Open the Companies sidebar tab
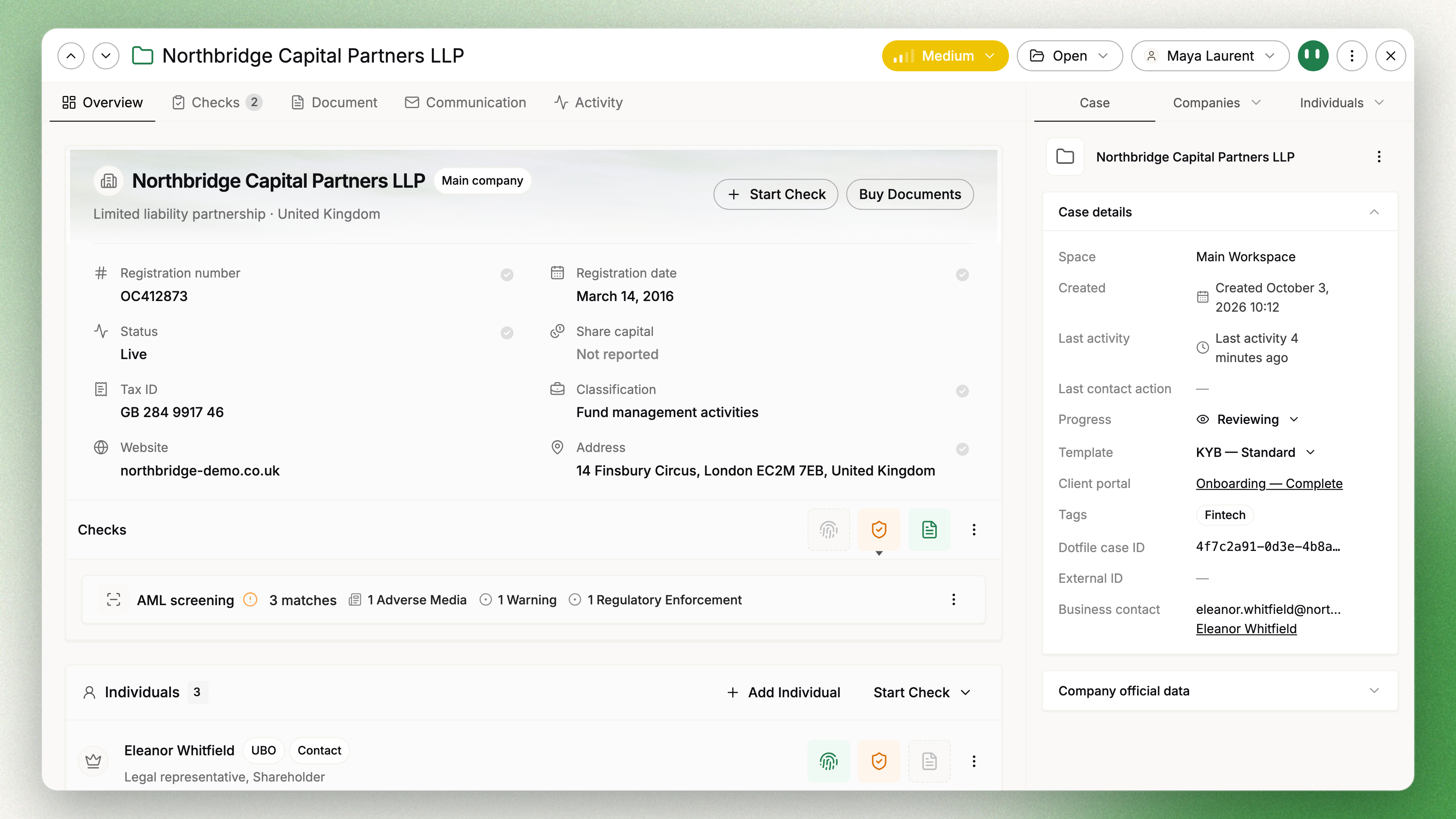This screenshot has width=1456, height=819. click(1216, 103)
